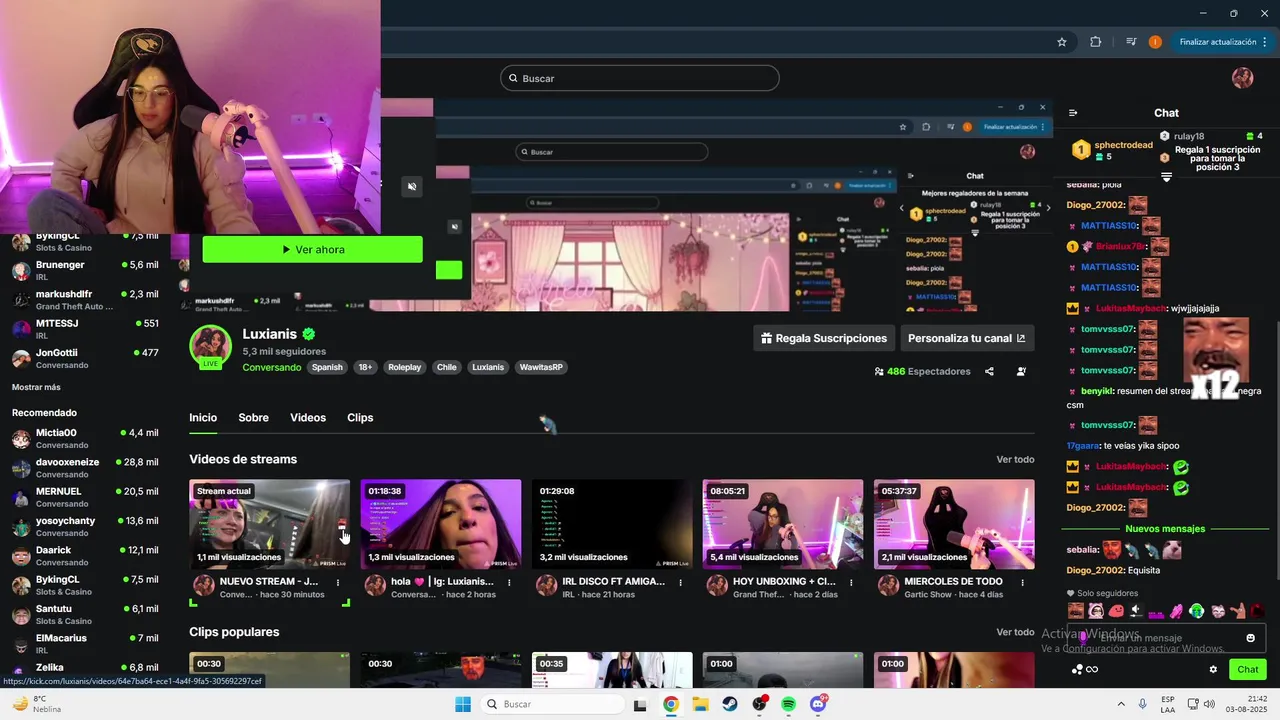Switch to the Videos tab
Screen dimensions: 1280x720
308,417
